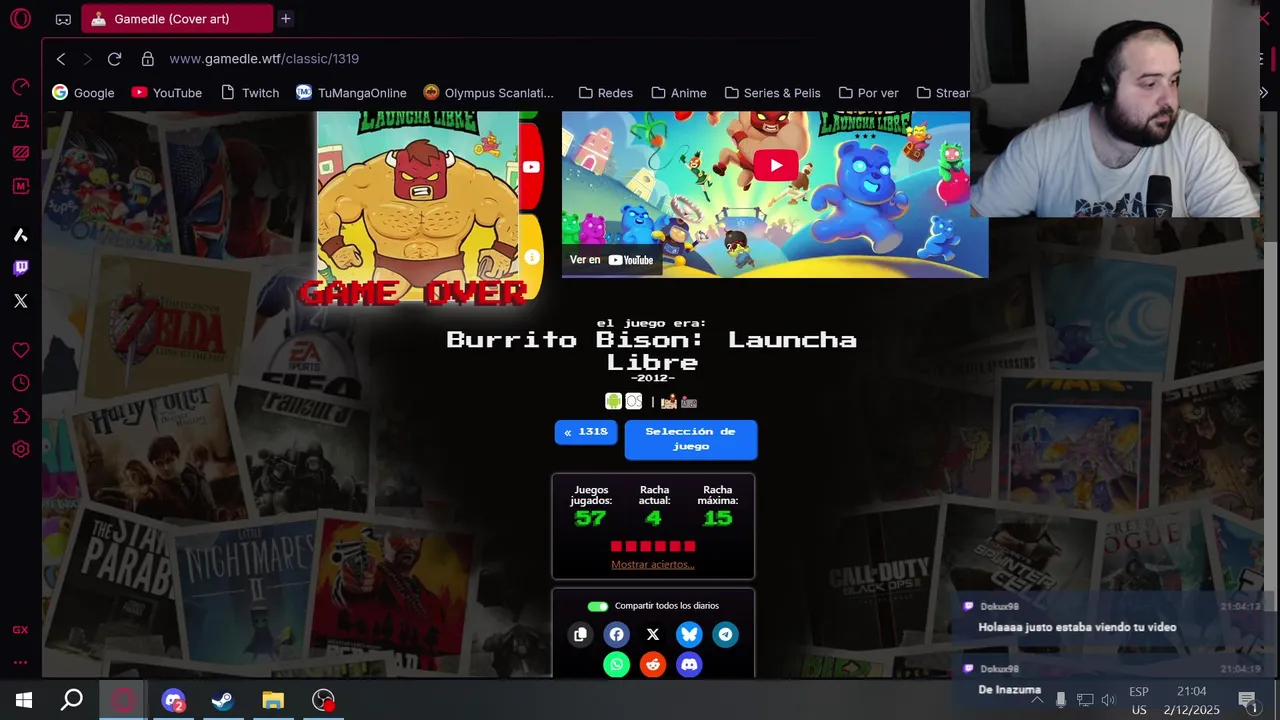Viewport: 1280px width, 720px height.
Task: Share result on Facebook
Action: click(x=616, y=634)
